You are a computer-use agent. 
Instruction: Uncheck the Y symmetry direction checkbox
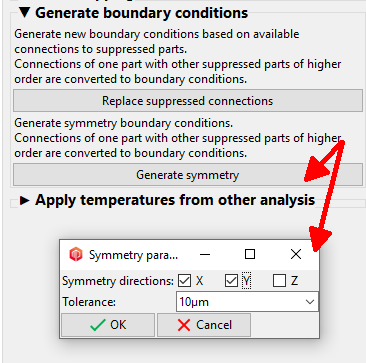tap(231, 281)
